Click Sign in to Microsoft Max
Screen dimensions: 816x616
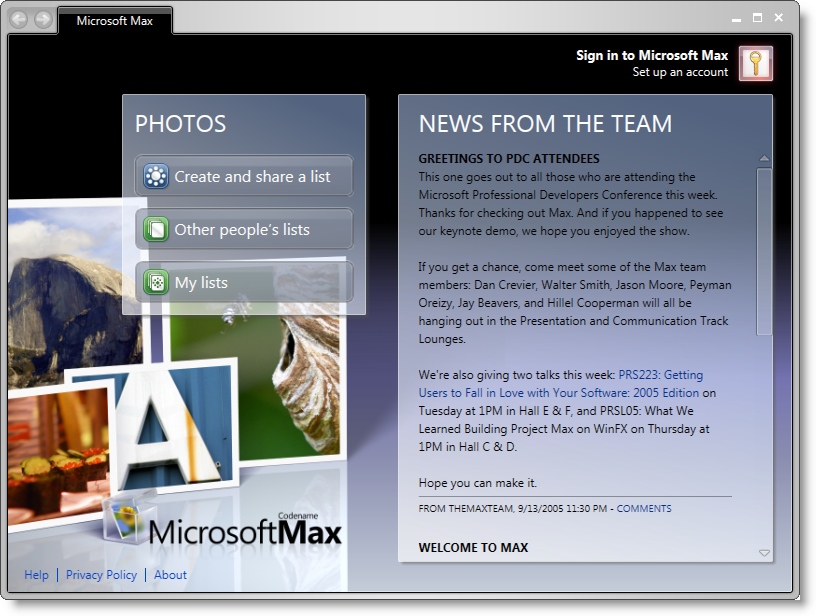(651, 55)
